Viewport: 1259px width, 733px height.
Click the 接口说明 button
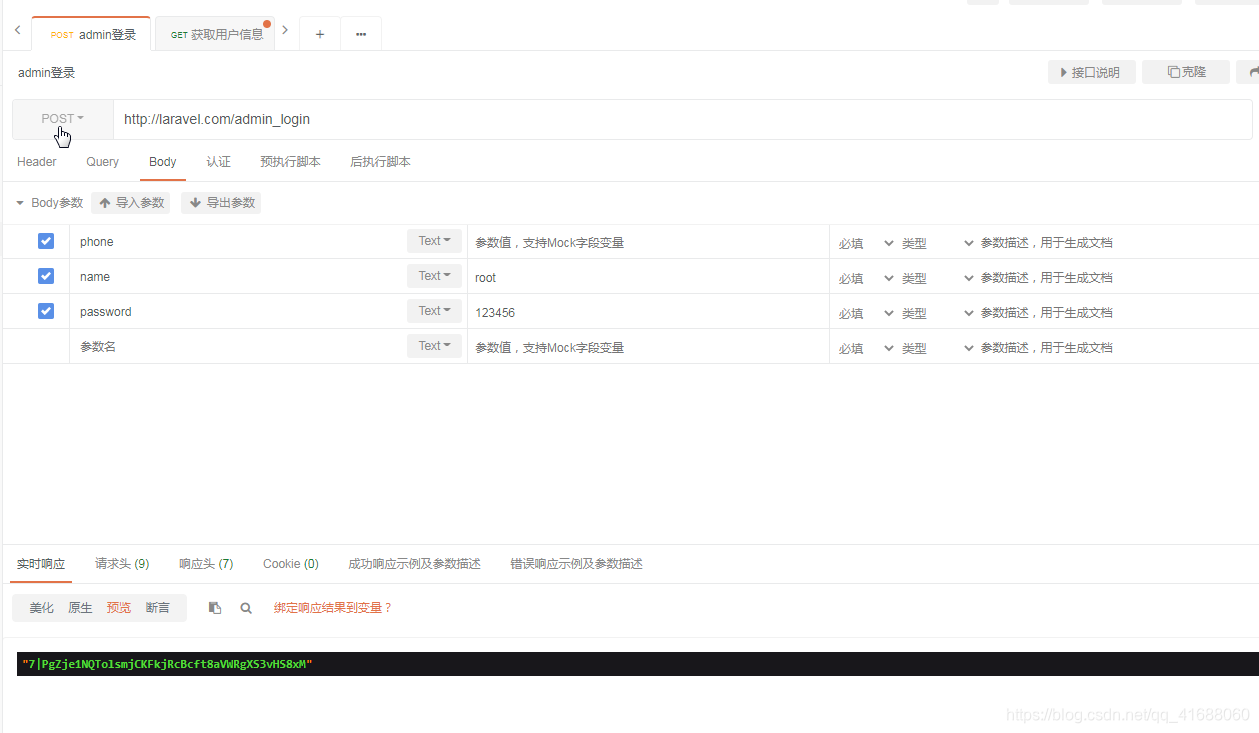[x=1091, y=72]
